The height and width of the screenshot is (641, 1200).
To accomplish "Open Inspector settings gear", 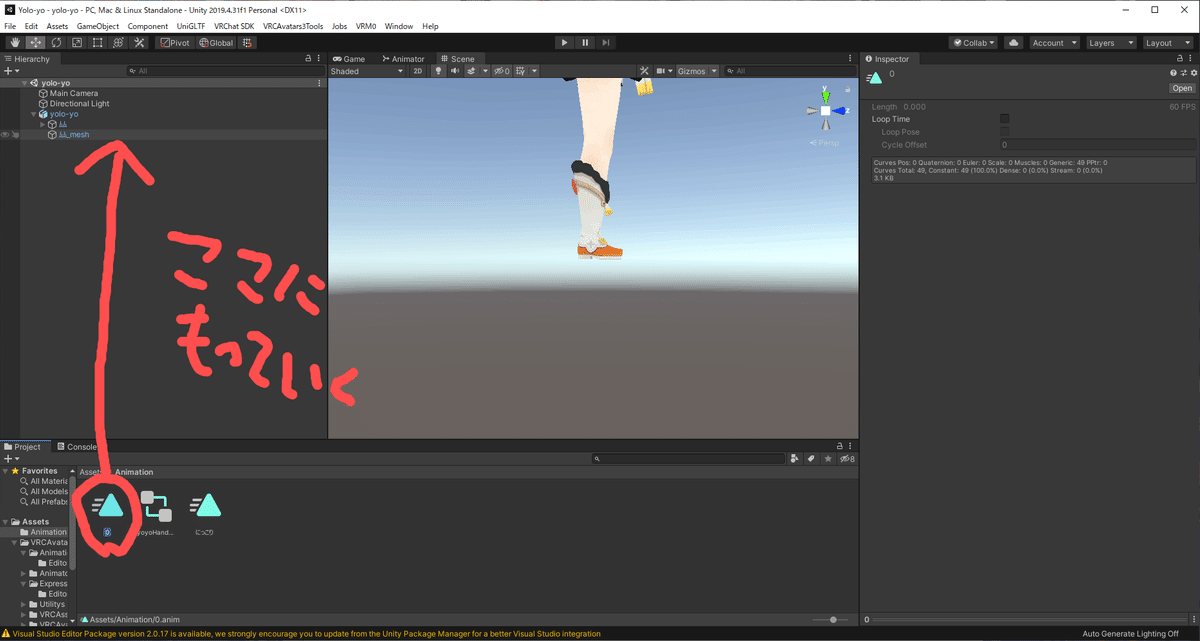I will click(1192, 73).
